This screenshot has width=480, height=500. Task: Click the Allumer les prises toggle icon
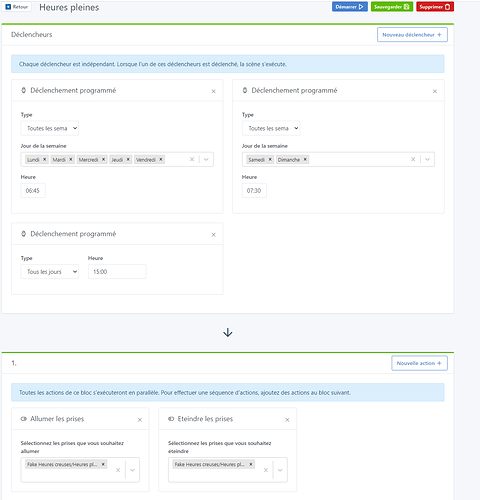[24, 419]
